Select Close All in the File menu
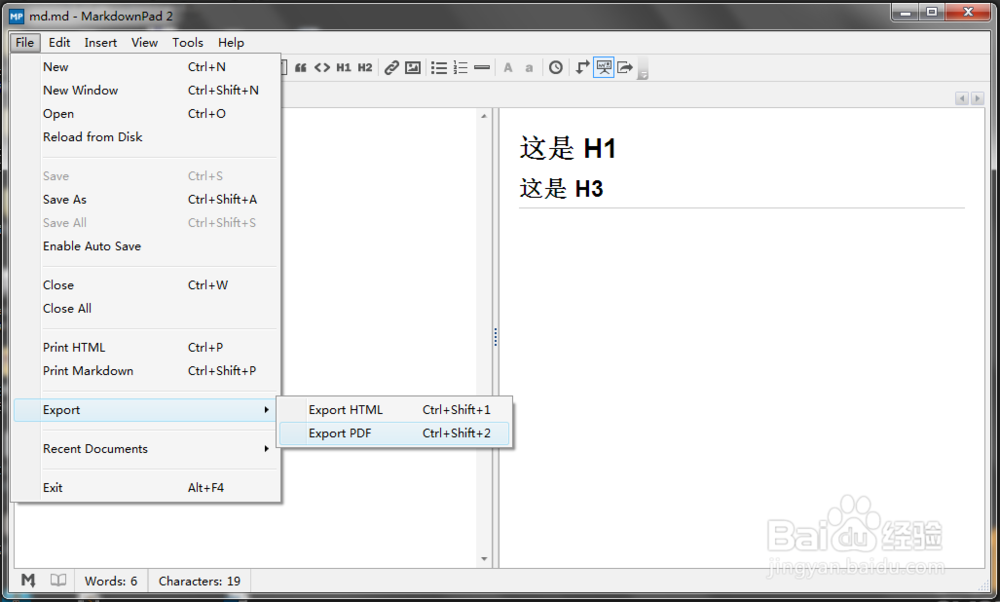Screen dimensions: 1000x602 [x=147, y=309]
